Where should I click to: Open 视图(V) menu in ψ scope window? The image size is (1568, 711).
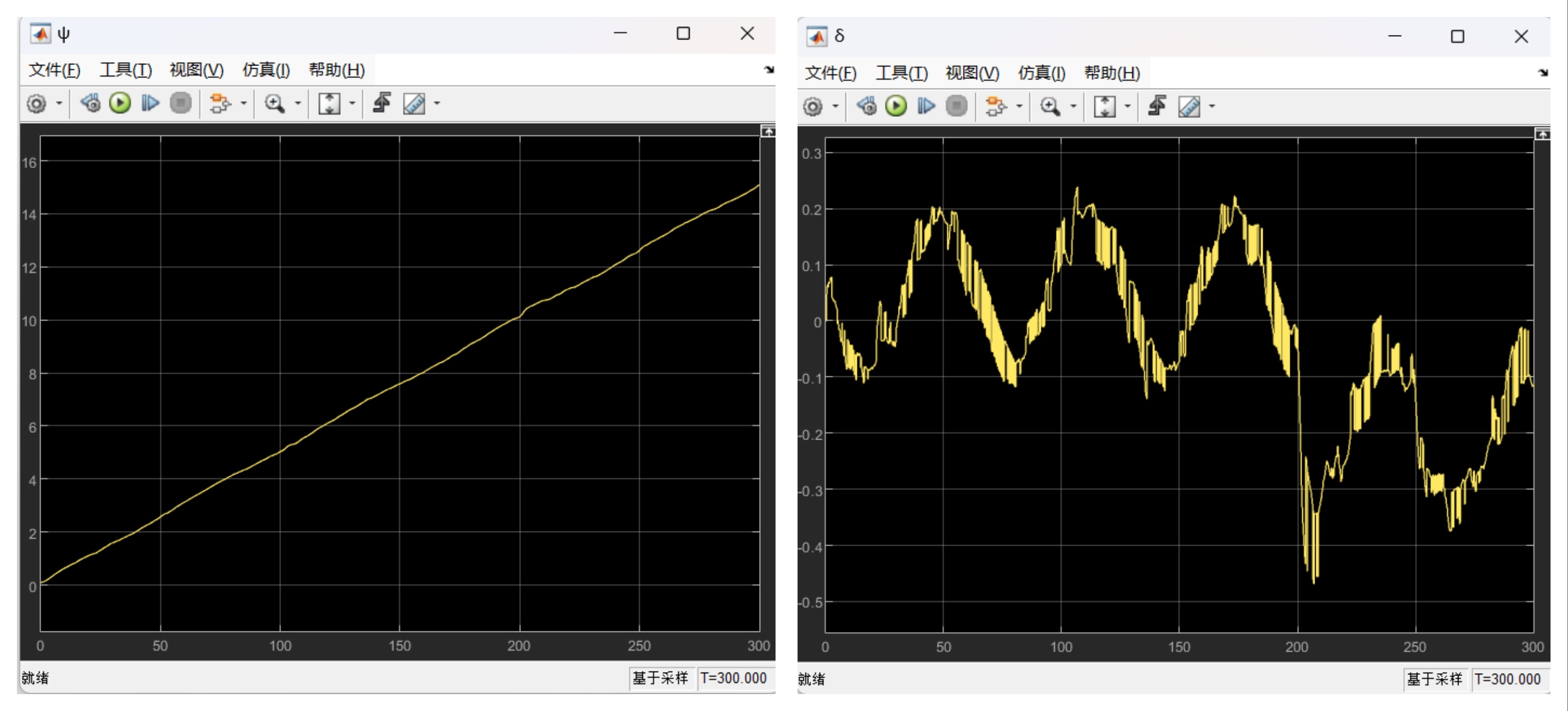tap(196, 70)
